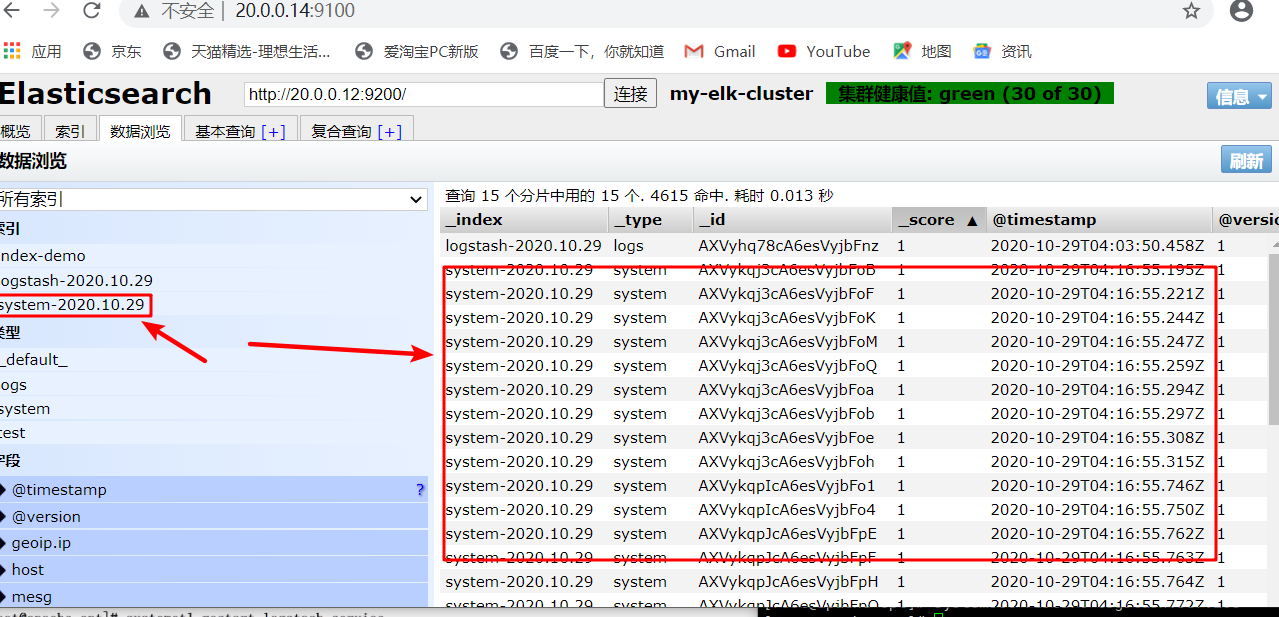Edit the Elasticsearch connection URL field

[423, 94]
